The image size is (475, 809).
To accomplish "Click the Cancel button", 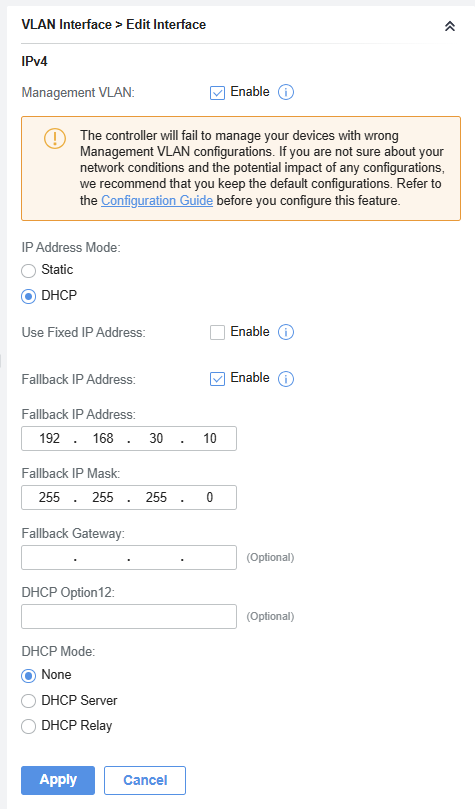I will (145, 780).
